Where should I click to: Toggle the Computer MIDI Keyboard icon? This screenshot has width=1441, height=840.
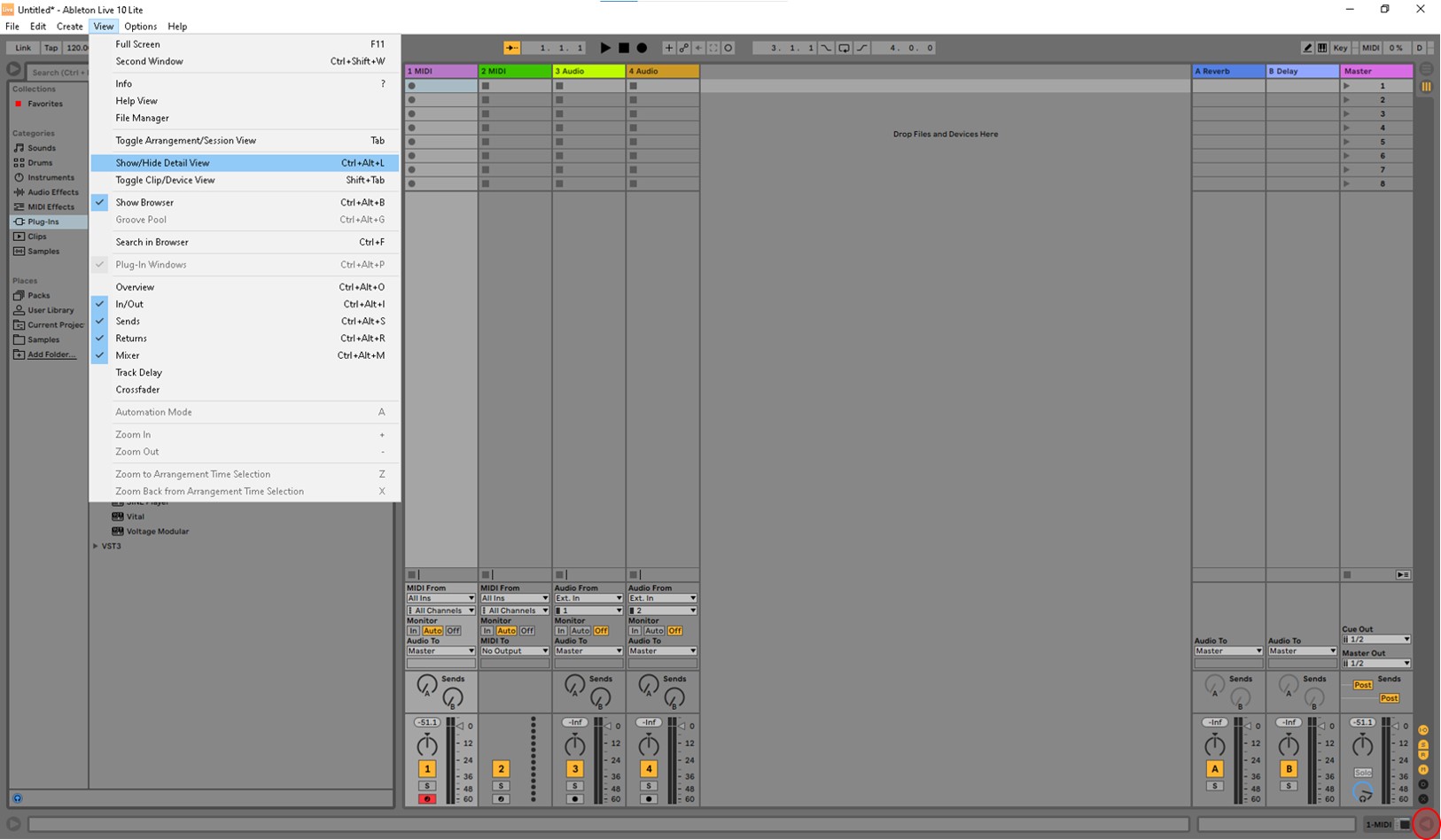pos(1322,48)
